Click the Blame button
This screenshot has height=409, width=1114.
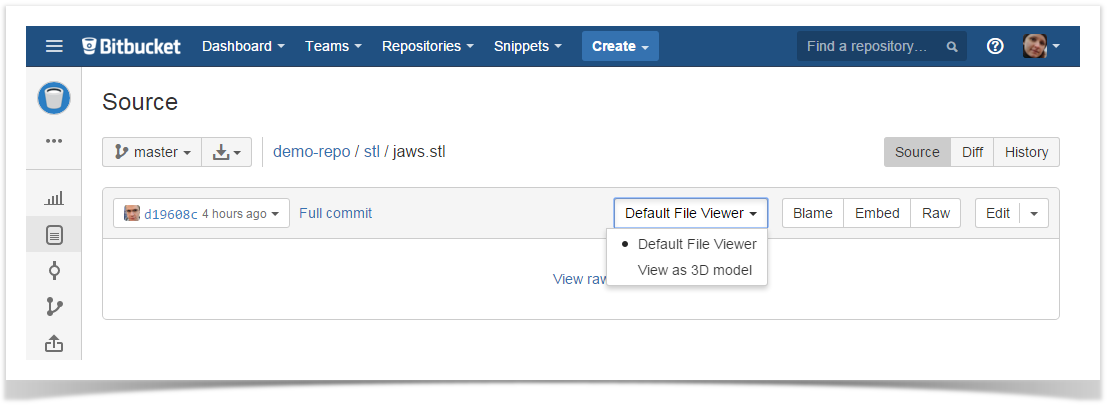pyautogui.click(x=812, y=213)
